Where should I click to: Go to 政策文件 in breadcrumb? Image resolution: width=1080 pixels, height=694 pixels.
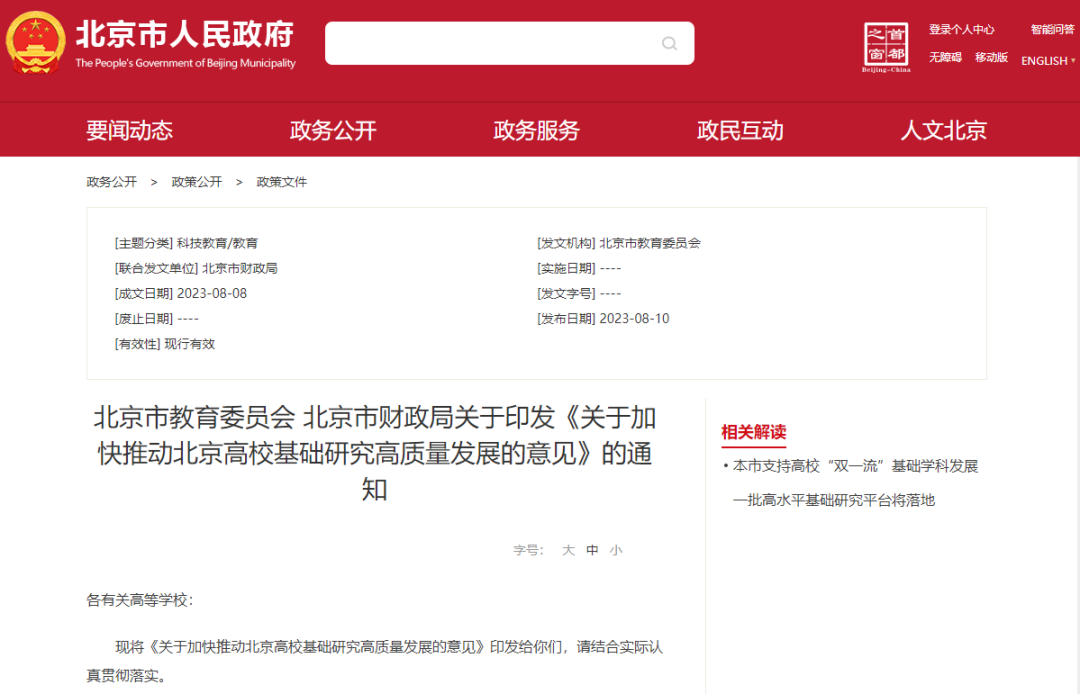click(282, 182)
